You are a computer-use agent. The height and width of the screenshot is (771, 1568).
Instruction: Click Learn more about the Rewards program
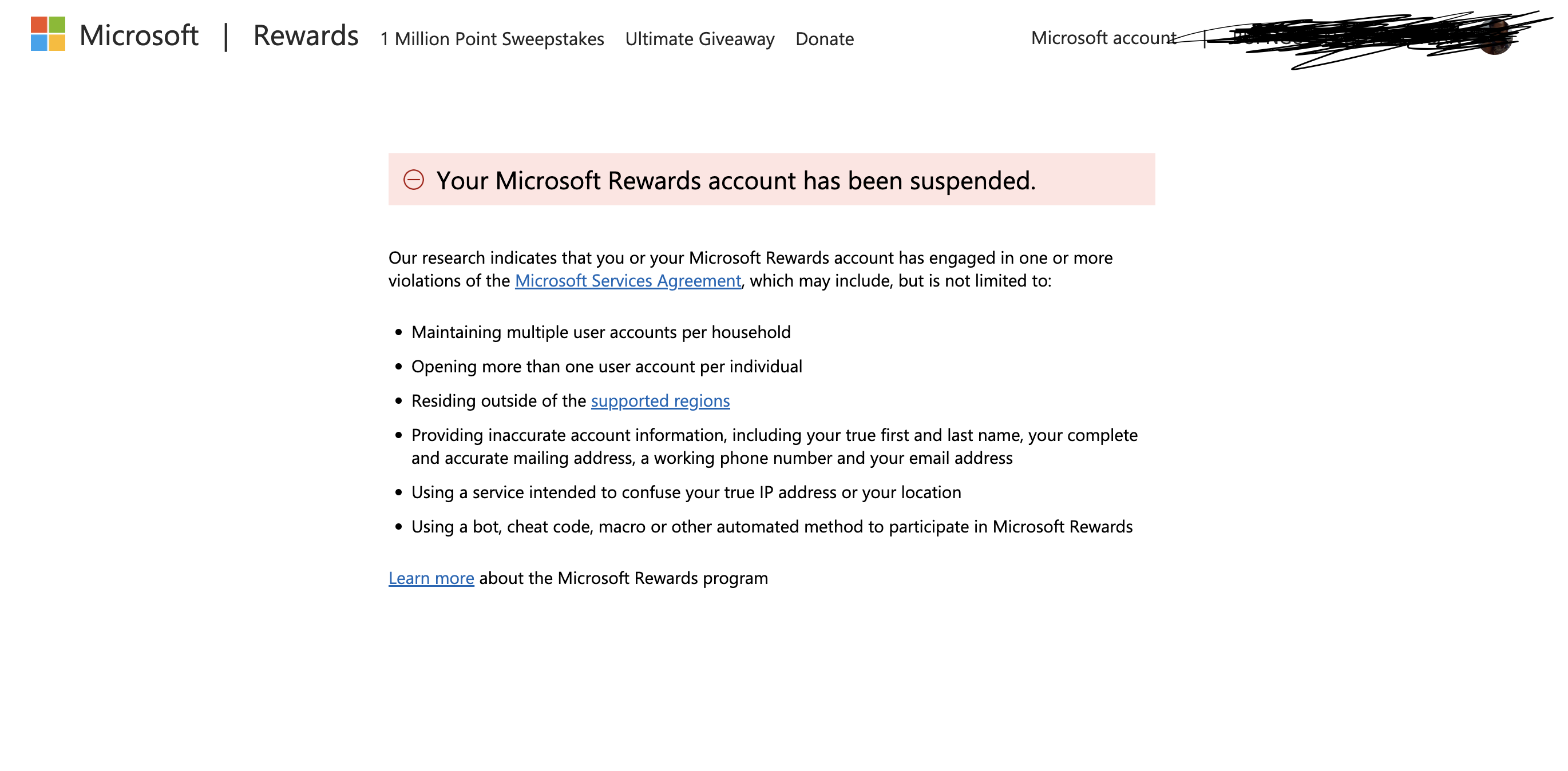(x=430, y=578)
